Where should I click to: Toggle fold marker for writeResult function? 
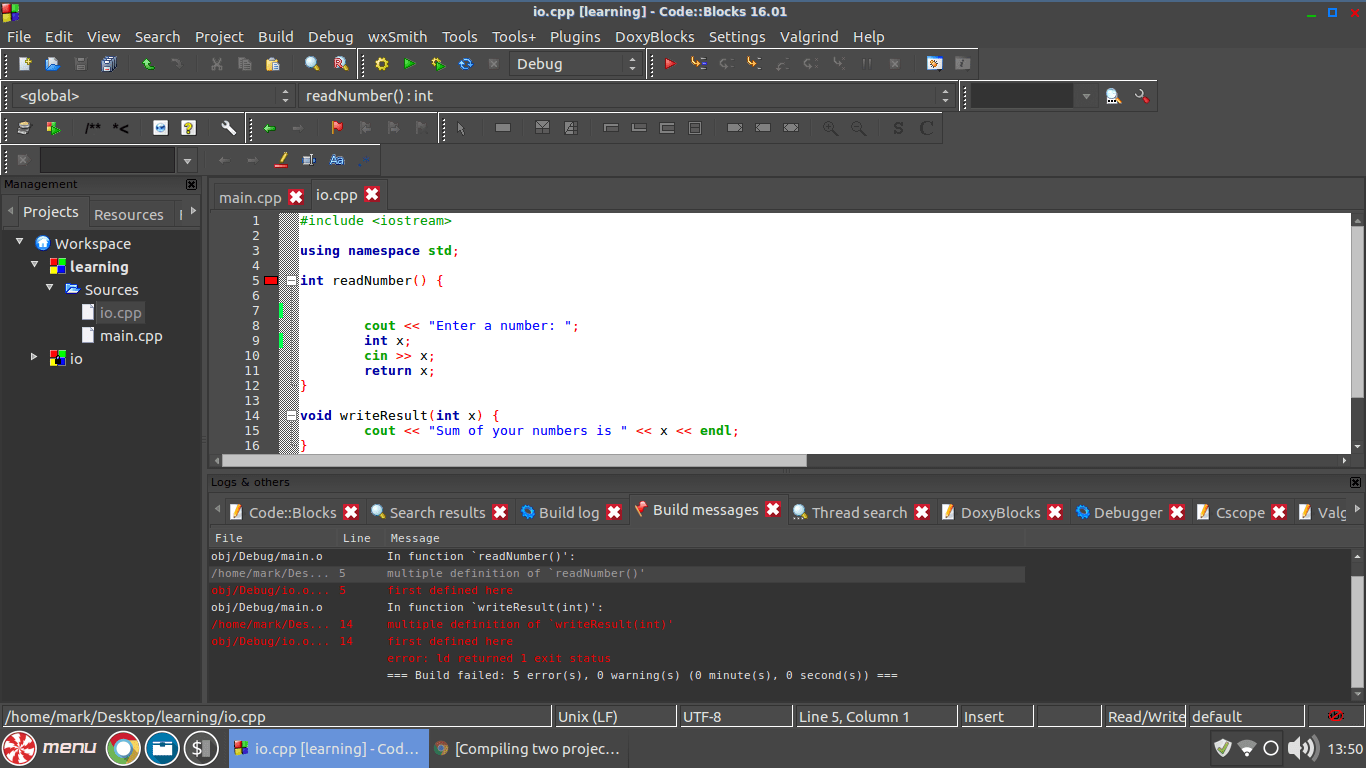(x=291, y=416)
